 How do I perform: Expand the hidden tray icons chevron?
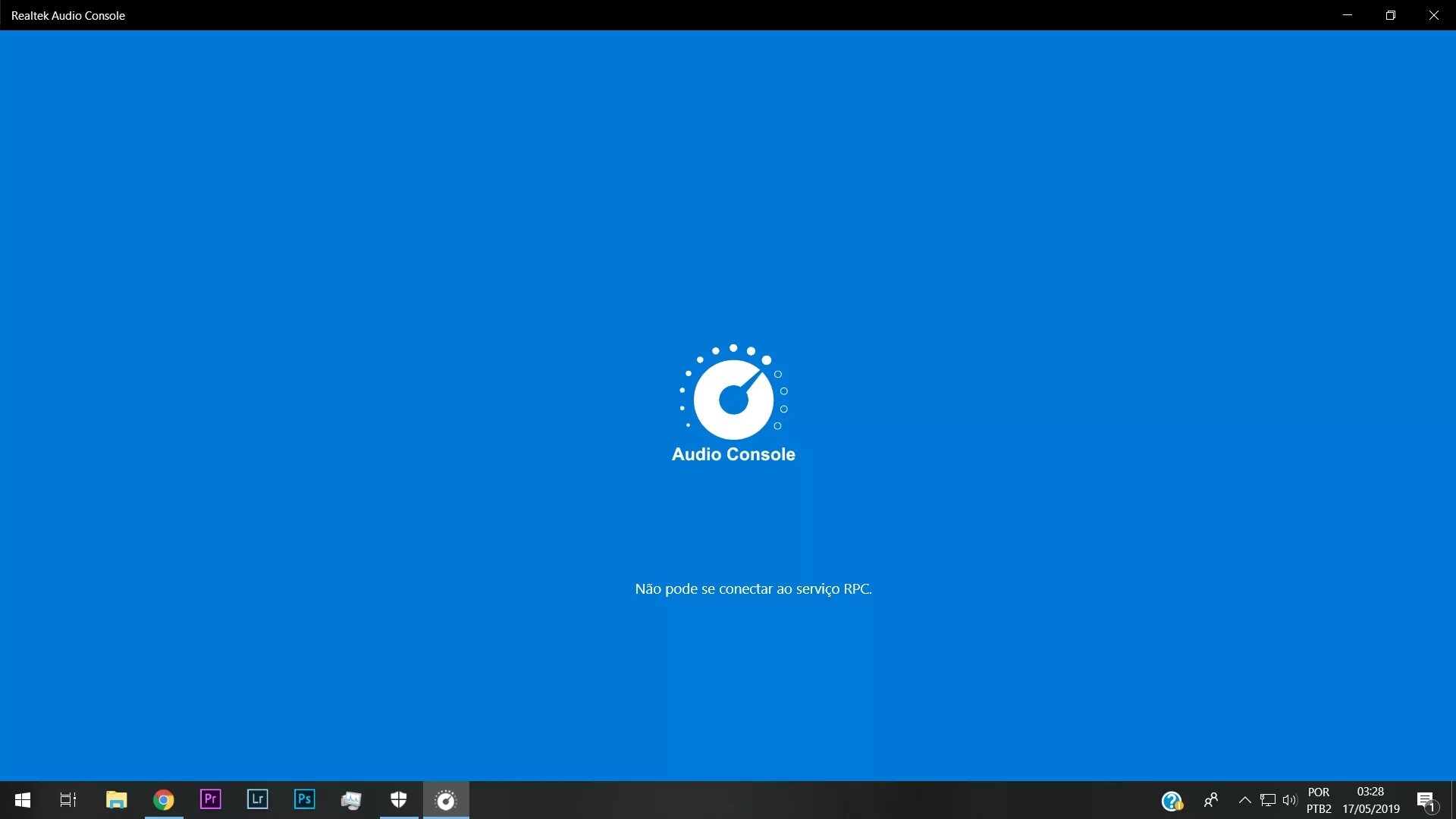(1244, 800)
